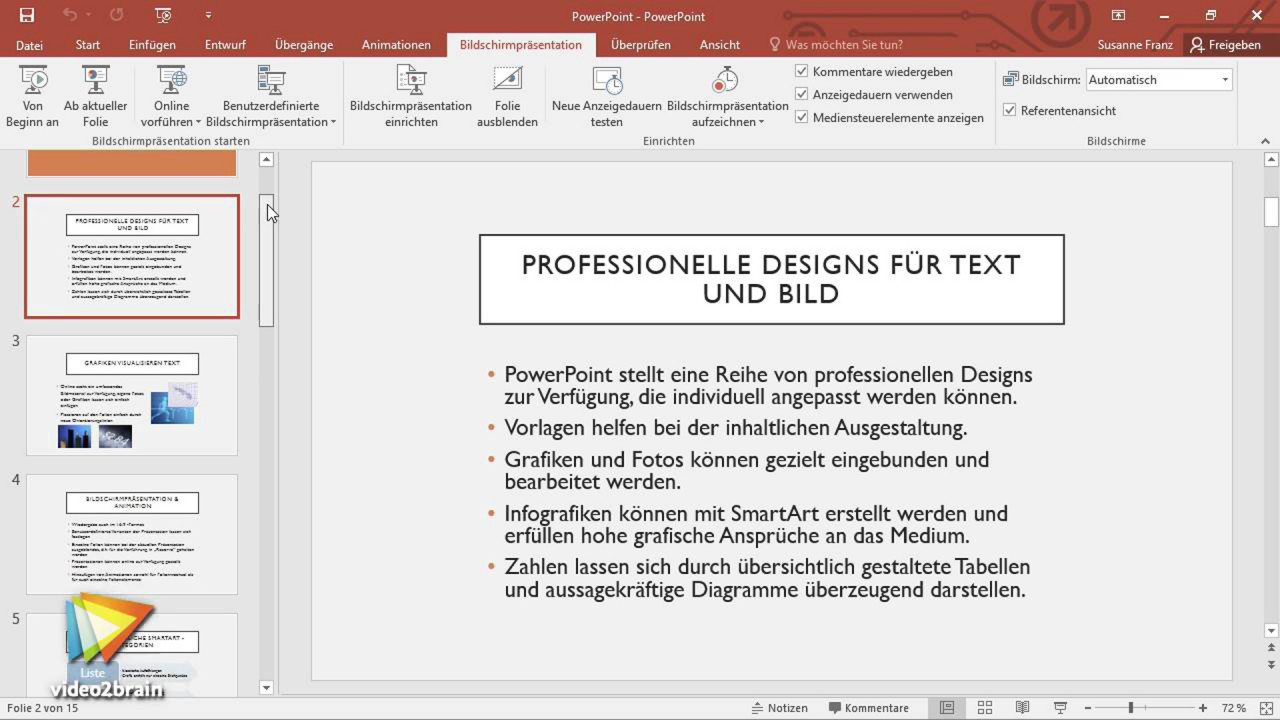Show Notizen pane from status bar

tap(779, 708)
